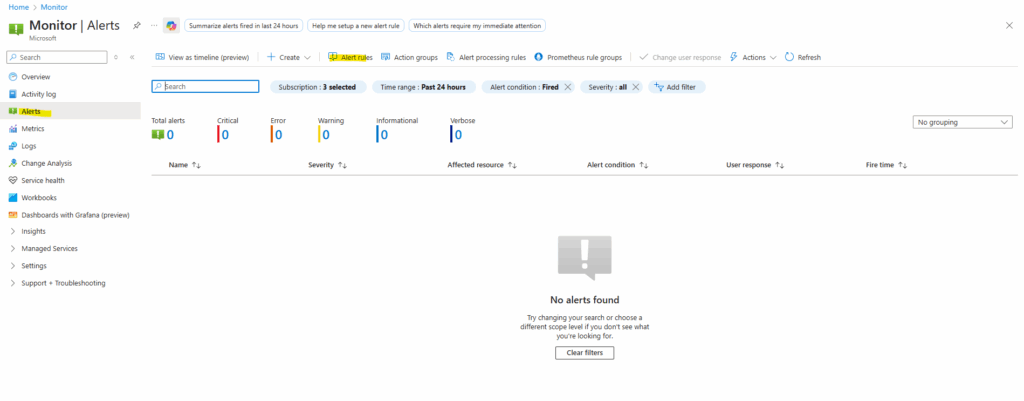Remove the Severity all filter

(x=635, y=87)
